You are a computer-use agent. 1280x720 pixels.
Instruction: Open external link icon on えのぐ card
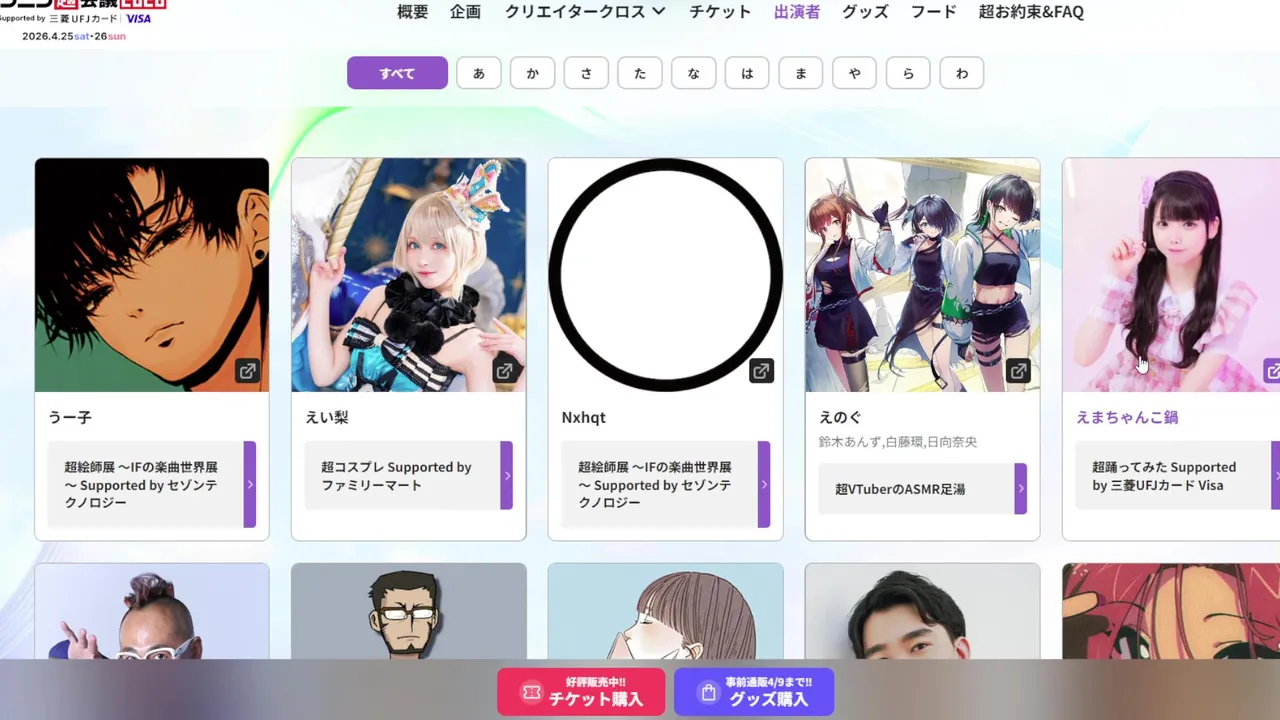(x=1018, y=371)
